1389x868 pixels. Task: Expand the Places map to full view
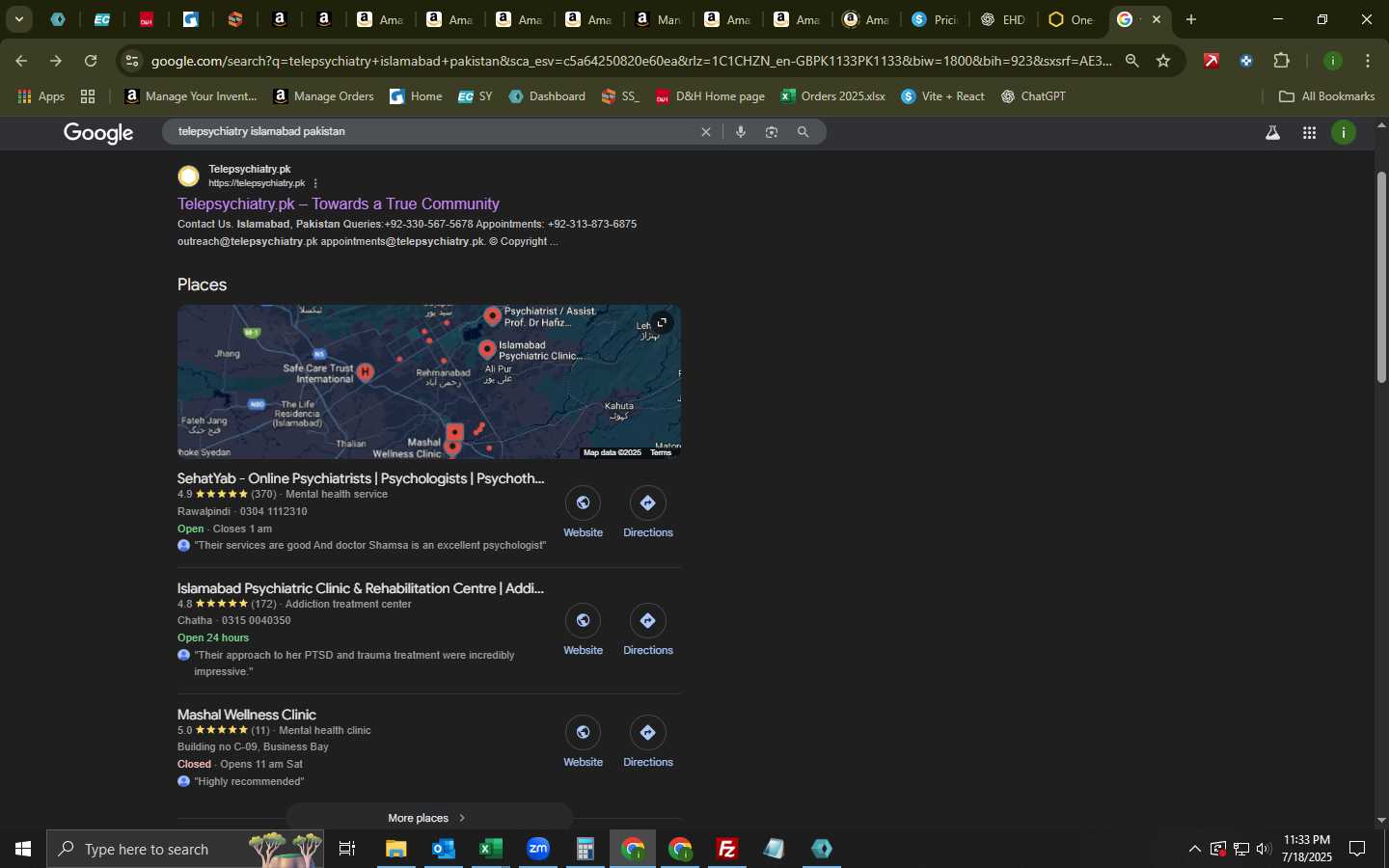click(662, 322)
